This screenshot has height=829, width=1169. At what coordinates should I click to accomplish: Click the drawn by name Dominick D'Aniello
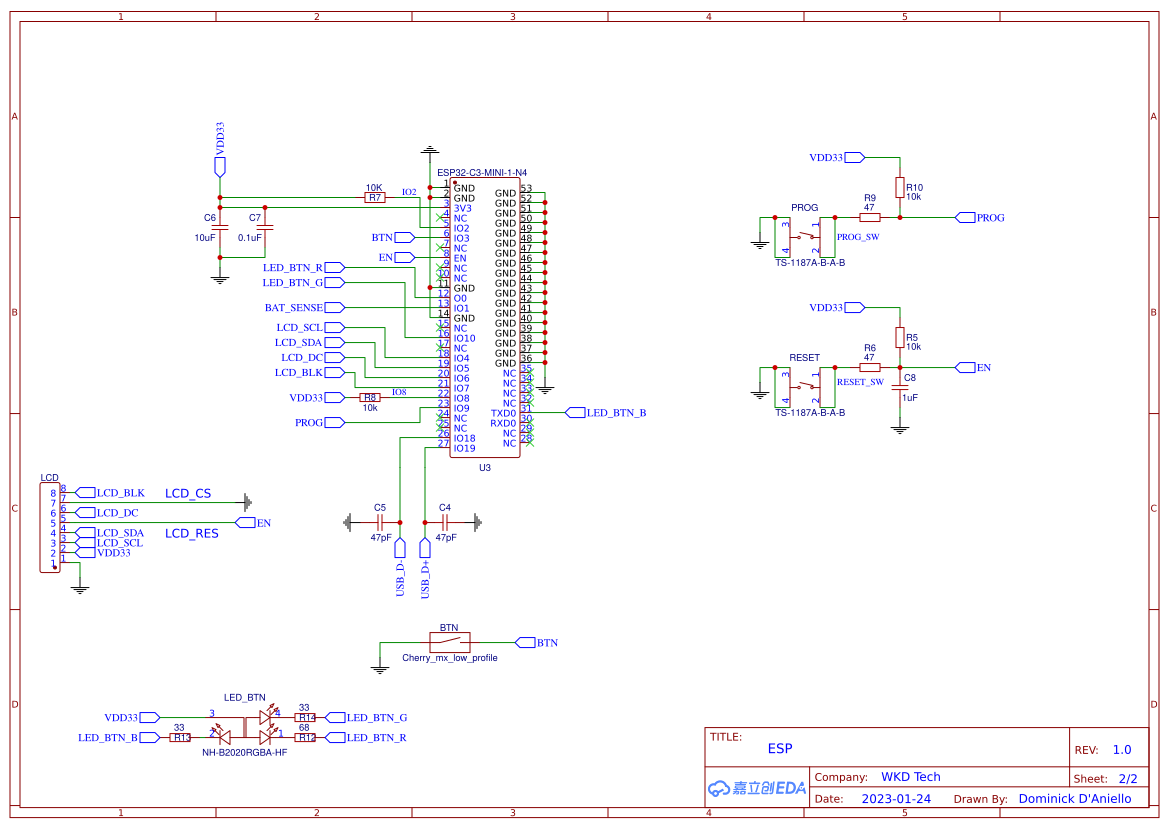click(x=1075, y=798)
